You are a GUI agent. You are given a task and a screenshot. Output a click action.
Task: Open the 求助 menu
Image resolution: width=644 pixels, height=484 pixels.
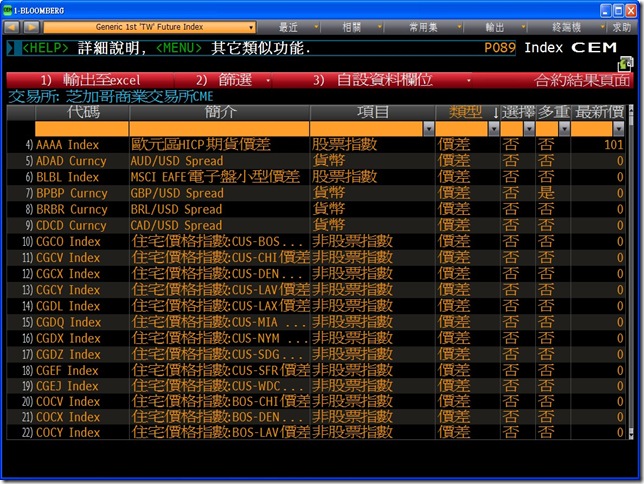tap(621, 27)
